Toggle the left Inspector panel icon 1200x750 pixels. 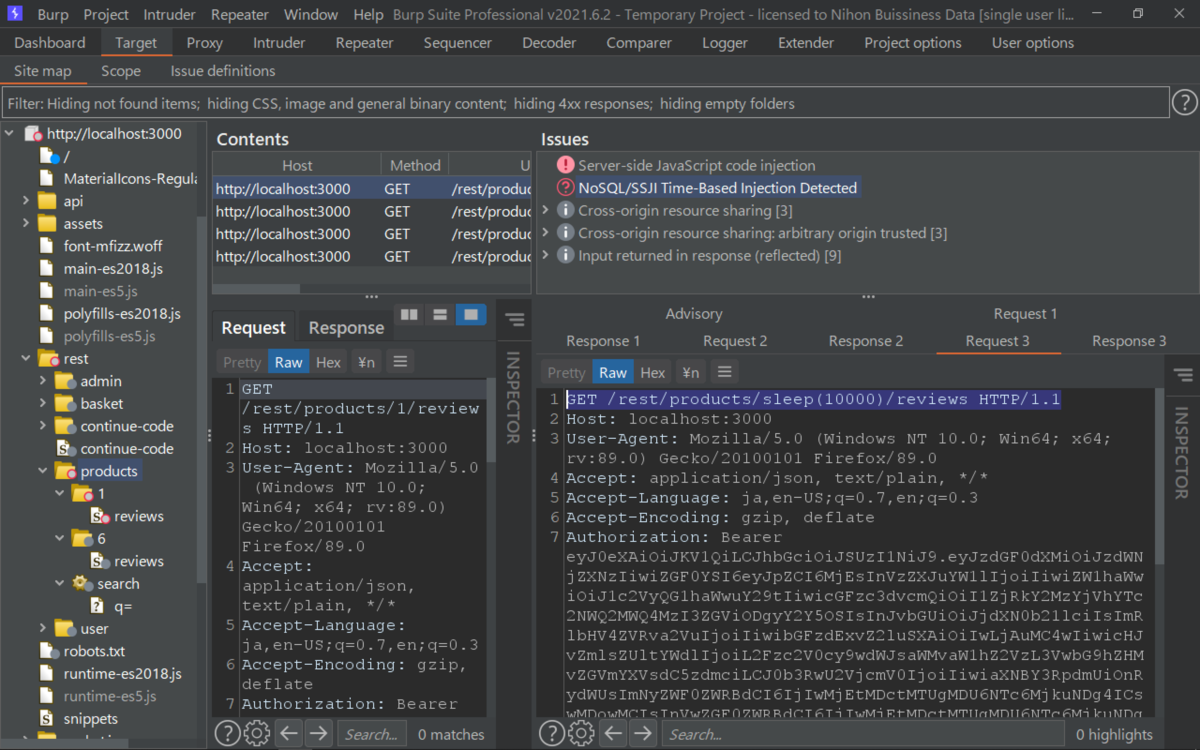click(514, 320)
